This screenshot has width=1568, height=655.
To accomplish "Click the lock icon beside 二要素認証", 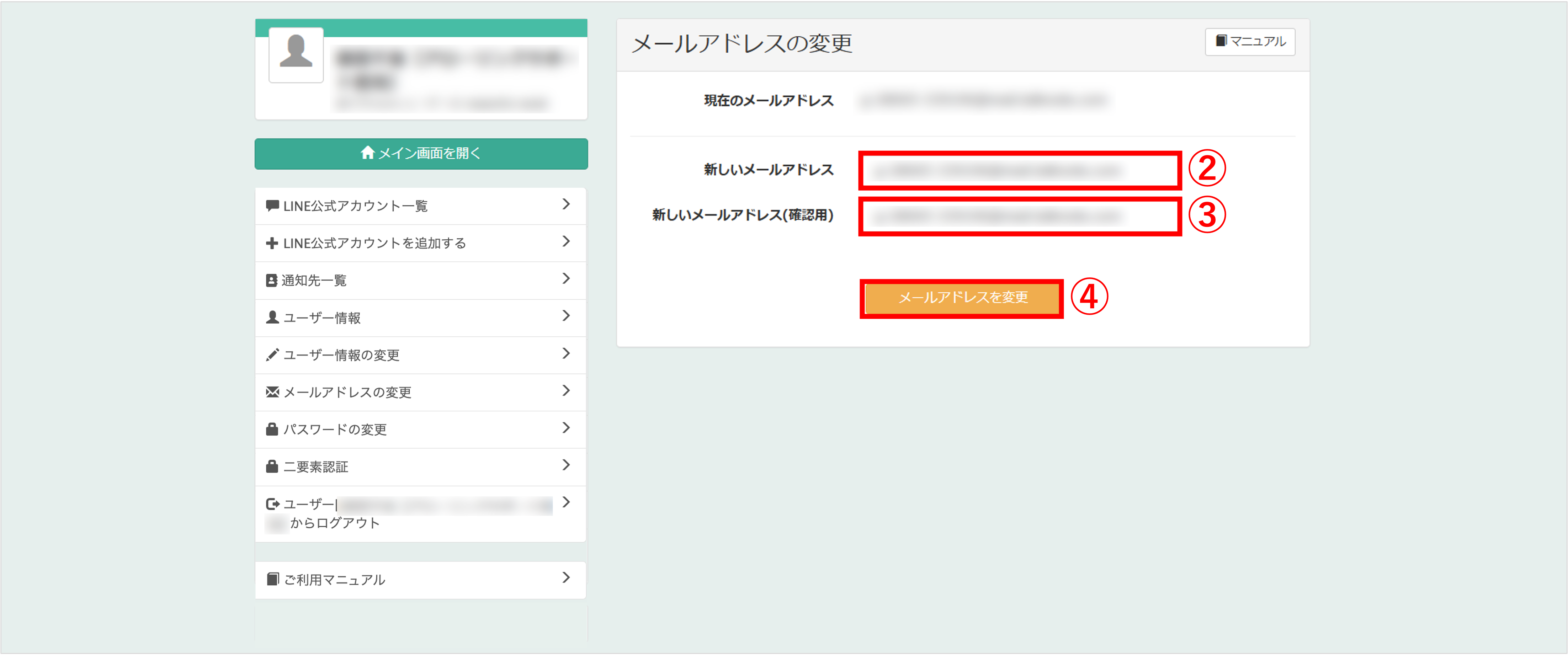I will 272,467.
